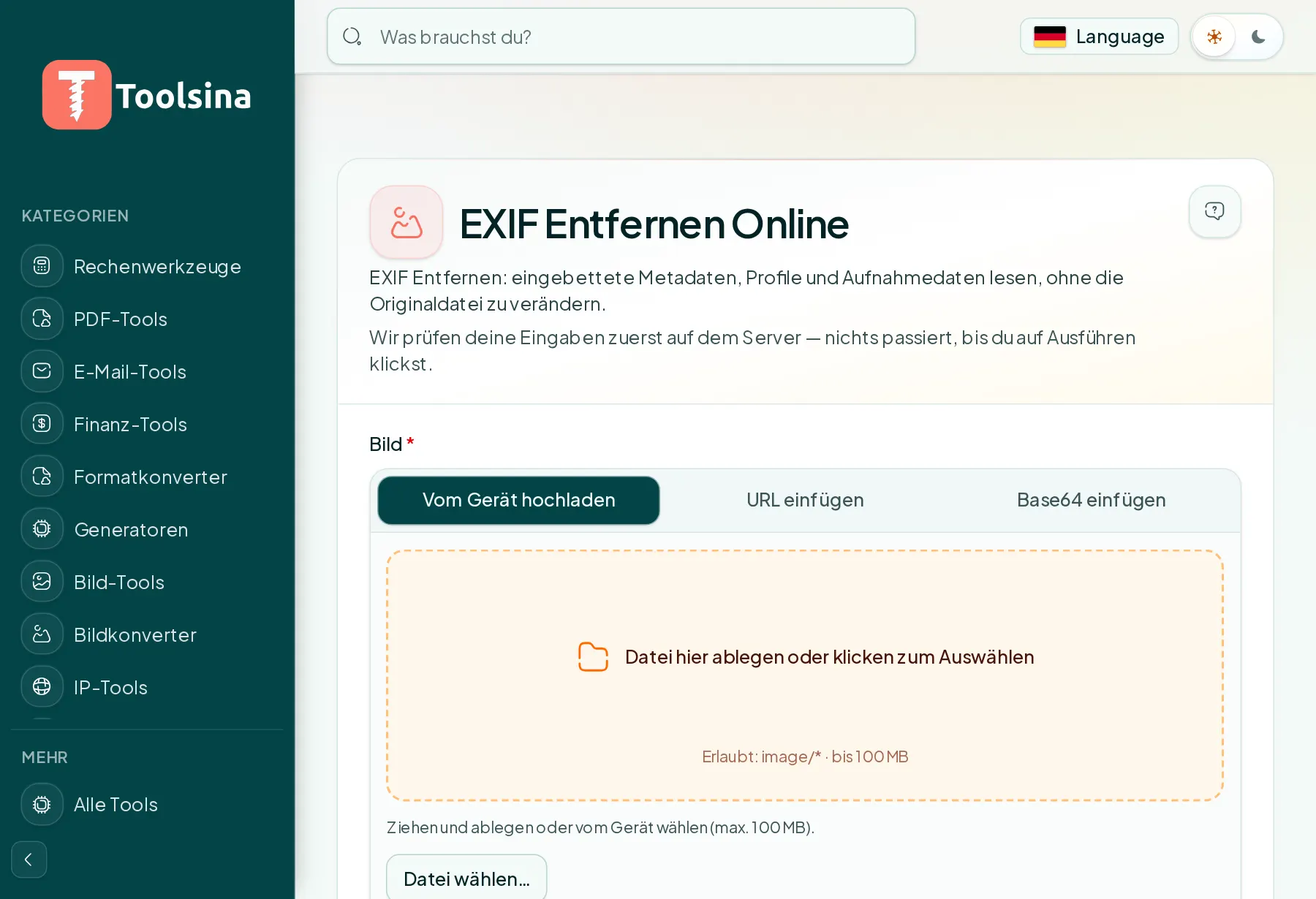Click the Rechenwerkzeuge calculator icon

[42, 266]
